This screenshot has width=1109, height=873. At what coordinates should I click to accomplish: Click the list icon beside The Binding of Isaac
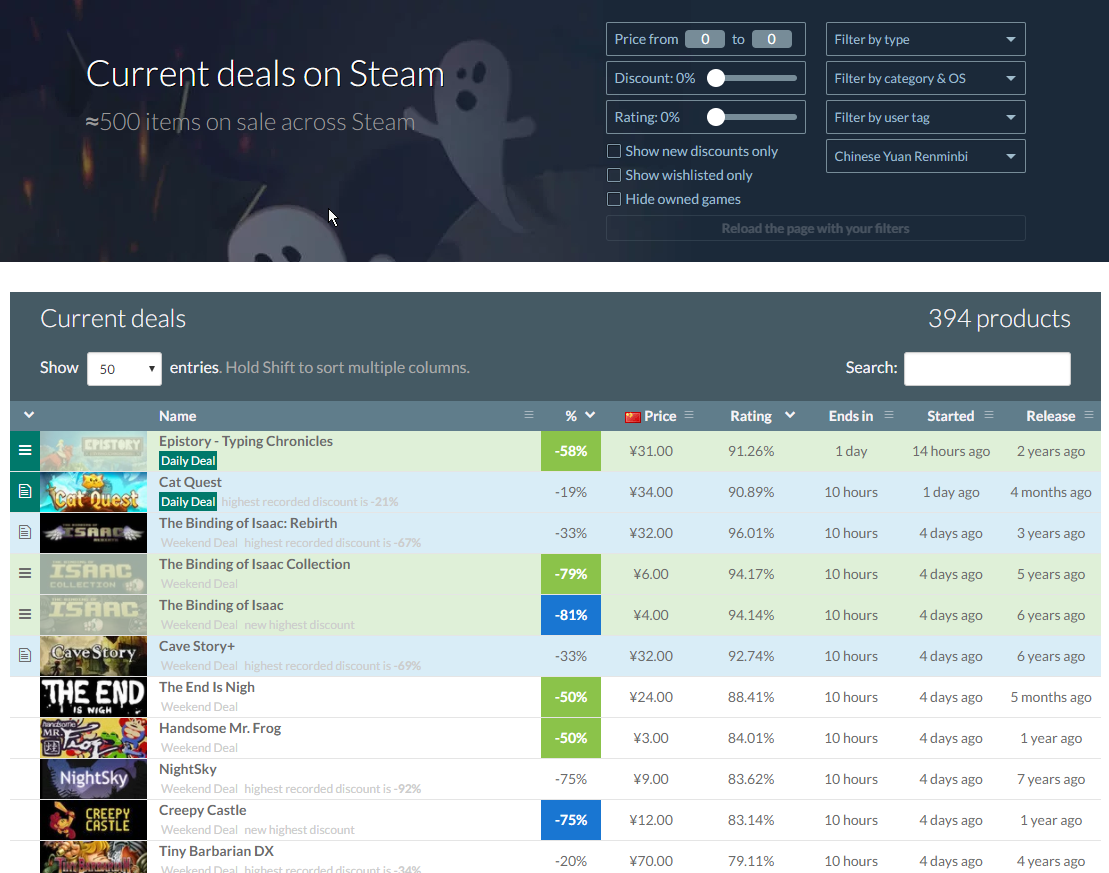tap(25, 614)
